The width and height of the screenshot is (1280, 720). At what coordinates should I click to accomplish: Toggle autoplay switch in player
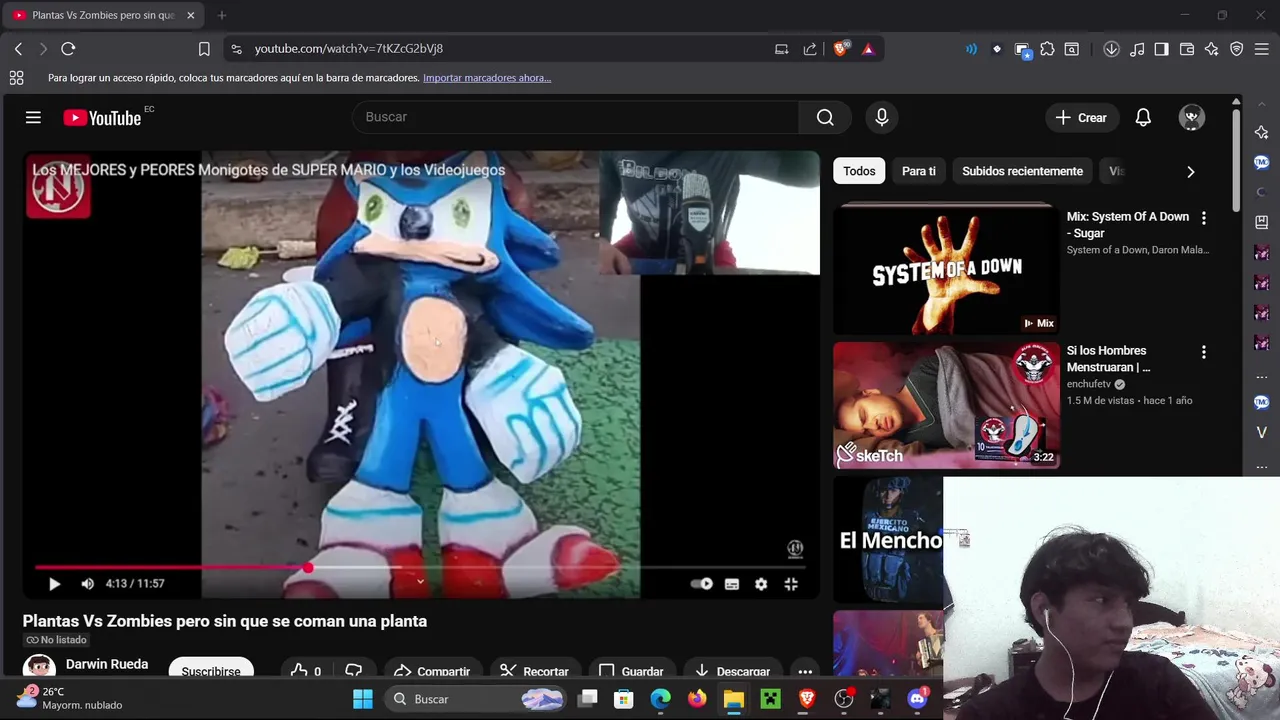pos(702,584)
